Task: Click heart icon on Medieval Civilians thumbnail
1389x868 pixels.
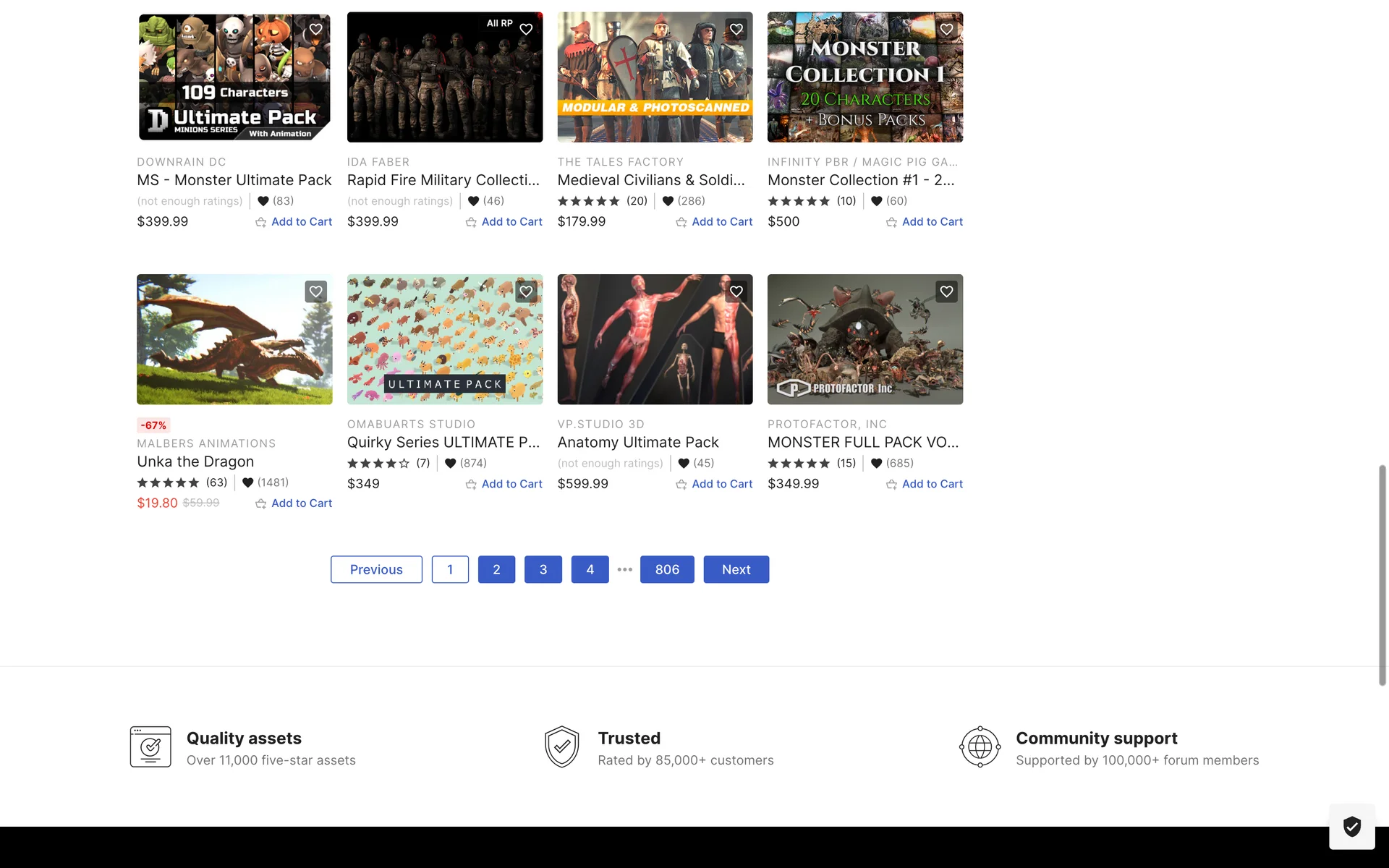Action: [736, 30]
